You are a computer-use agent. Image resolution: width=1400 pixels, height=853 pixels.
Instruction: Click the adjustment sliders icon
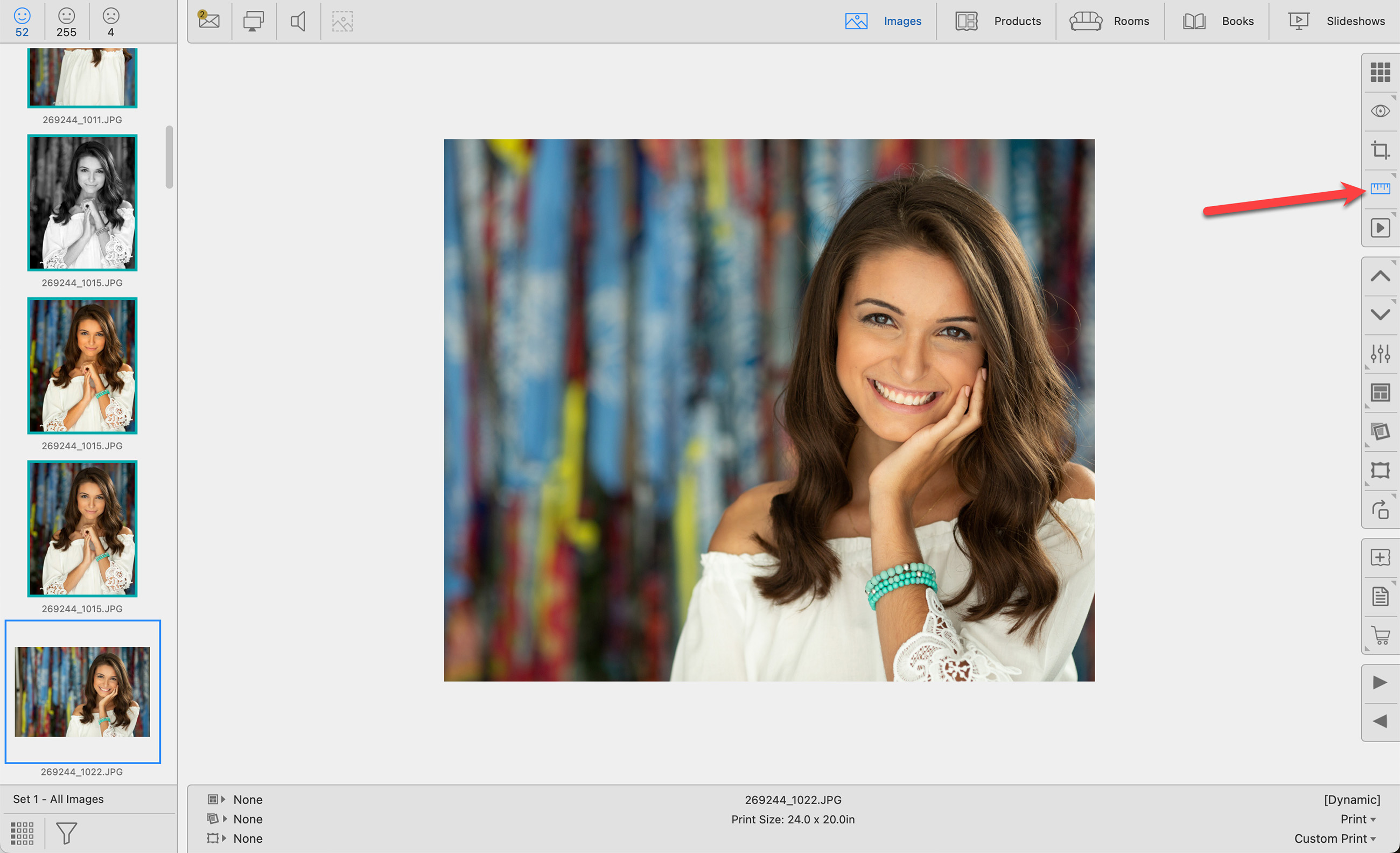(1380, 353)
